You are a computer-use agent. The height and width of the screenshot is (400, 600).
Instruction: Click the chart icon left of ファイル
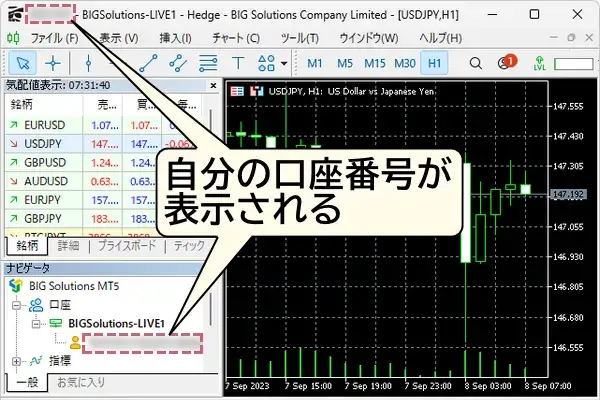point(13,38)
